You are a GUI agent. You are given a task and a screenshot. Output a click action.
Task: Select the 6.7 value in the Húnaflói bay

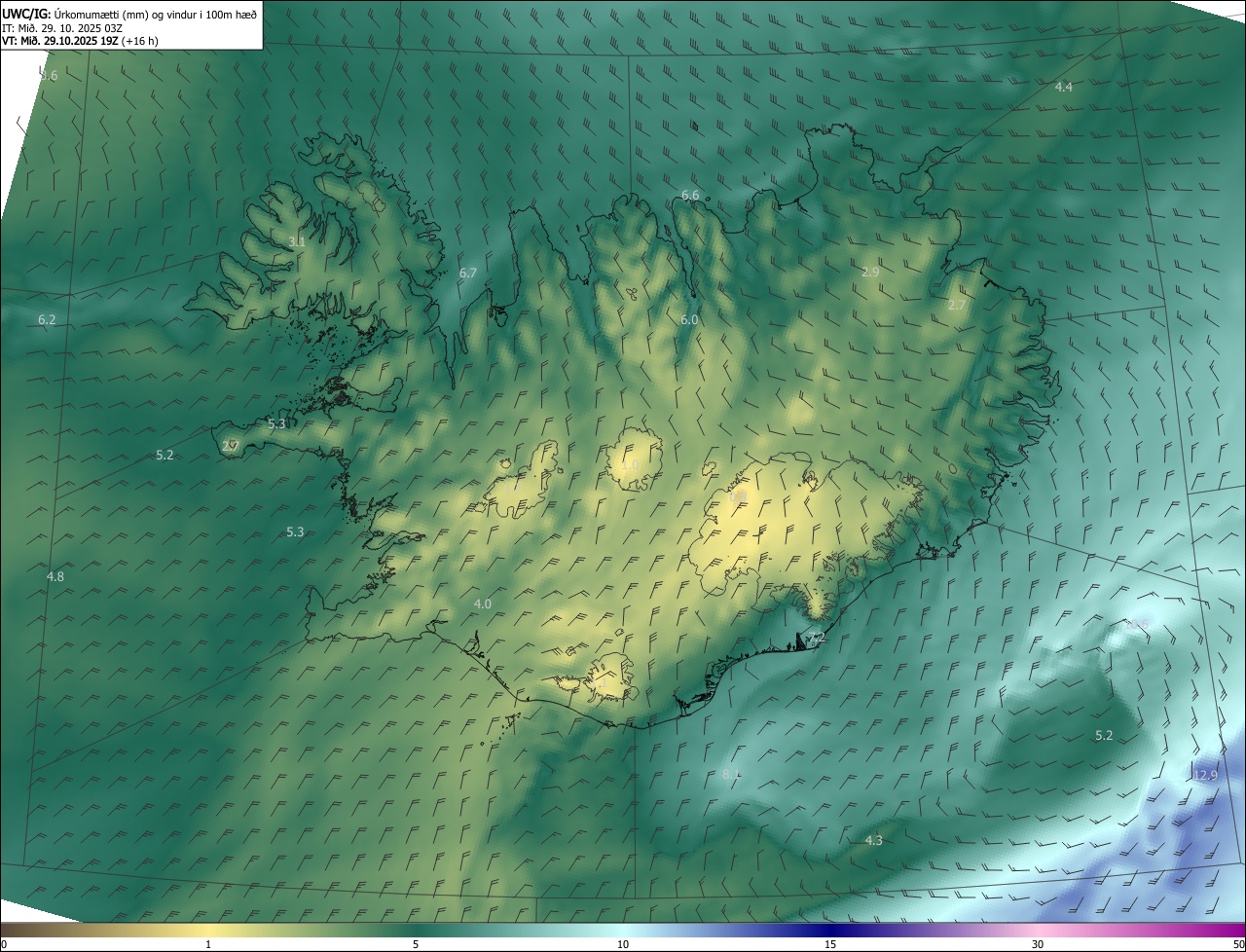point(468,274)
